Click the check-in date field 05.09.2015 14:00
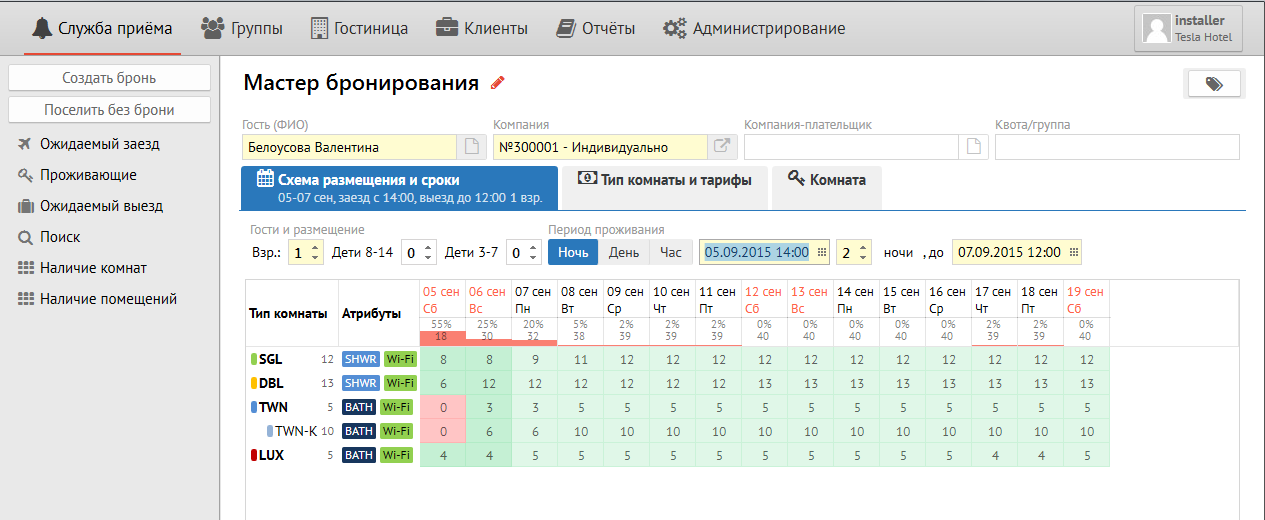This screenshot has width=1265, height=520. [x=764, y=253]
